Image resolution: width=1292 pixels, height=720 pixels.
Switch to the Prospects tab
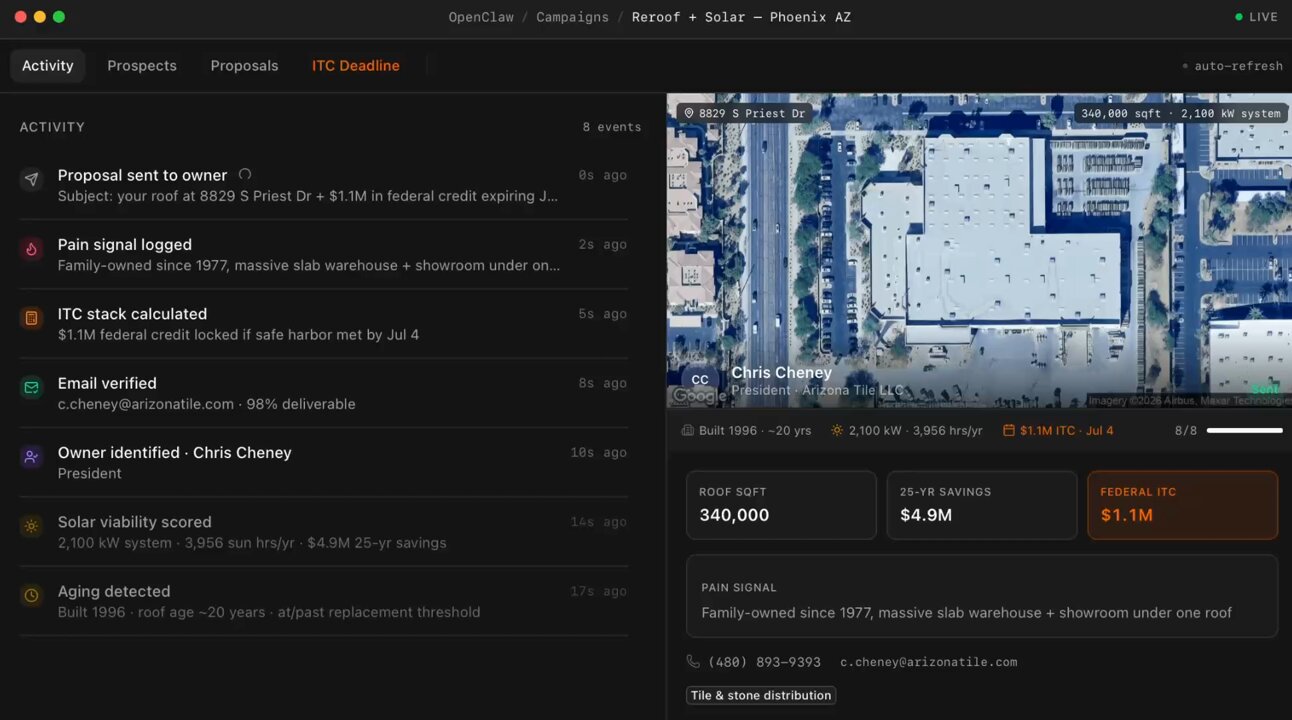(142, 66)
